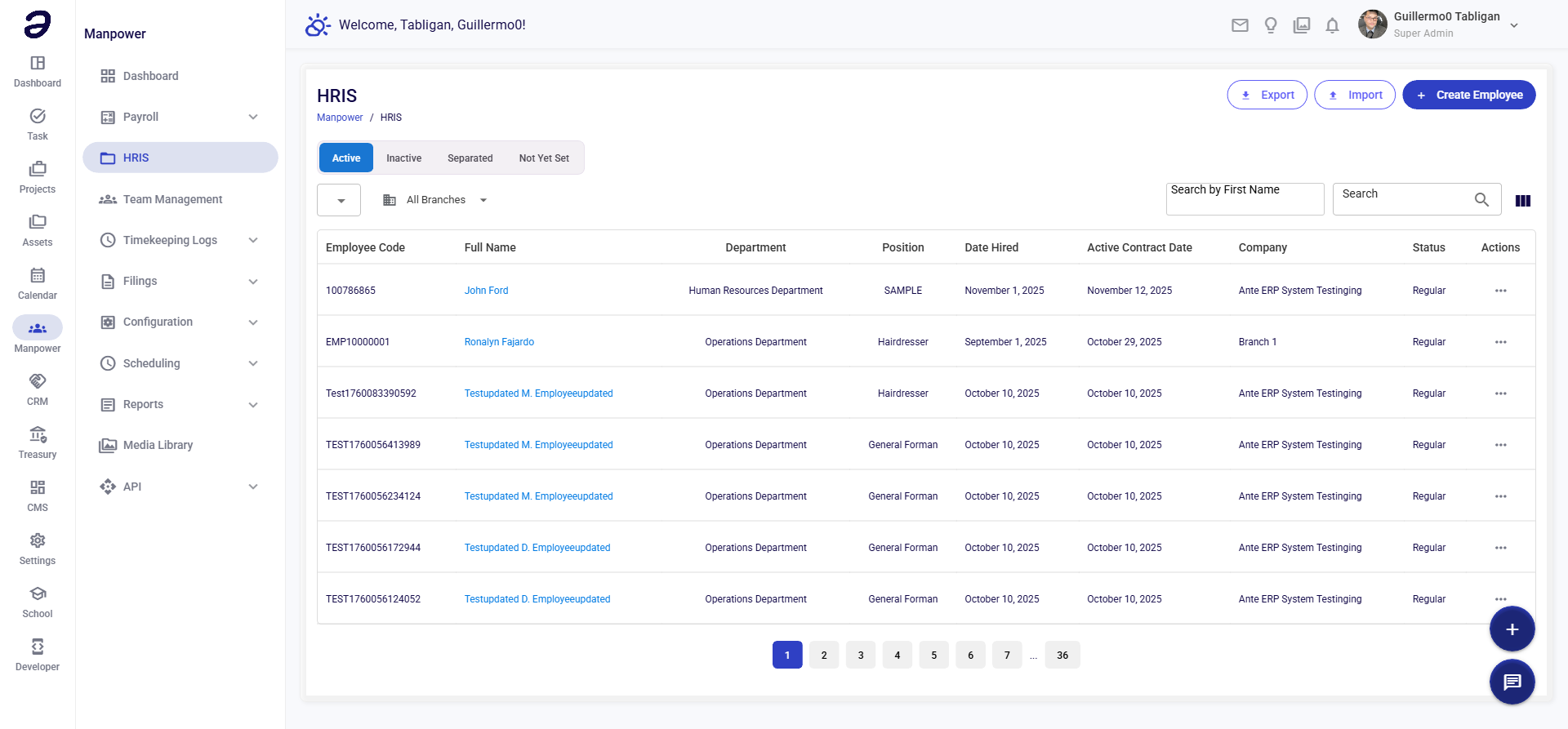Go to page 36 of results
The image size is (1568, 729).
pyautogui.click(x=1062, y=655)
